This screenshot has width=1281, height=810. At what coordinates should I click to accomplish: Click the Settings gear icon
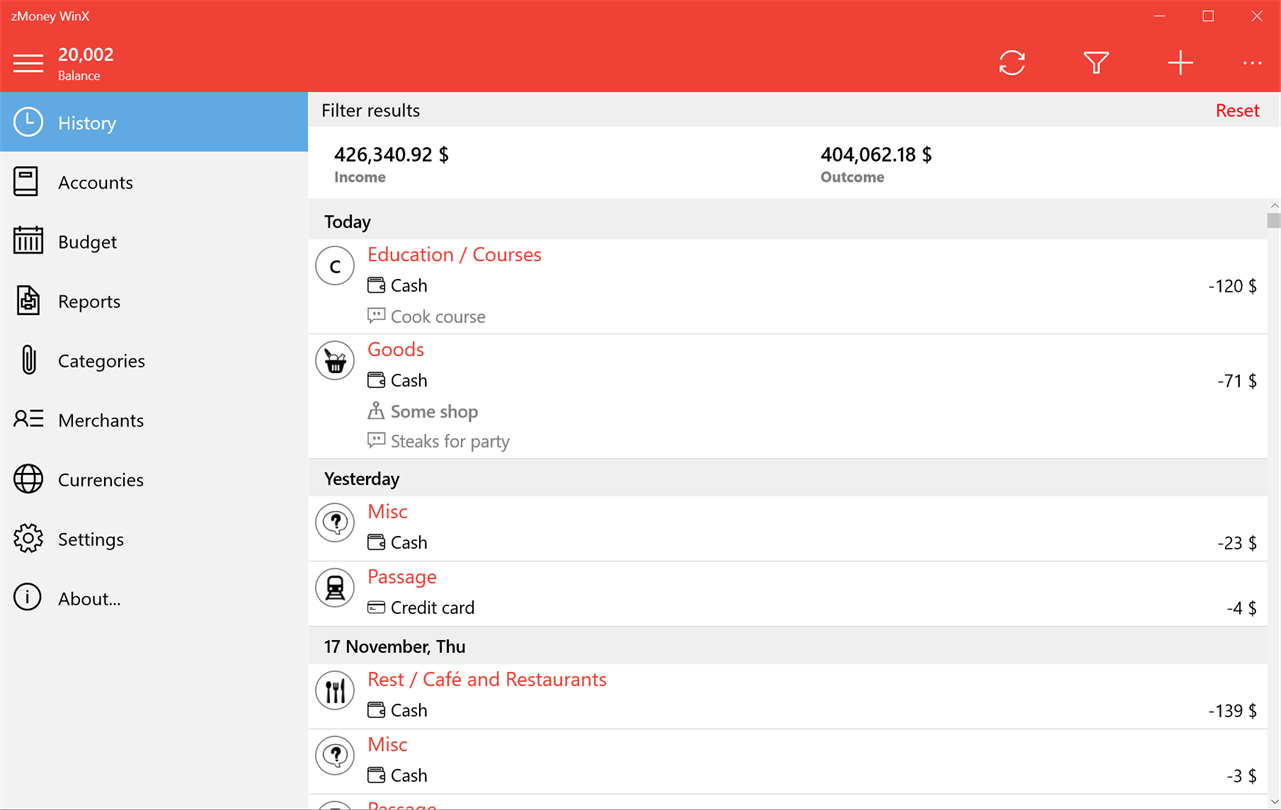click(x=28, y=538)
